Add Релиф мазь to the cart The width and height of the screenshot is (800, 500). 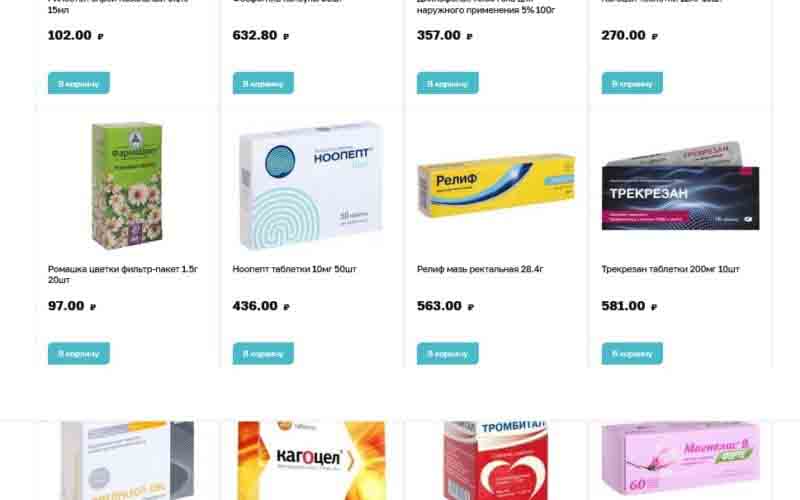click(447, 353)
